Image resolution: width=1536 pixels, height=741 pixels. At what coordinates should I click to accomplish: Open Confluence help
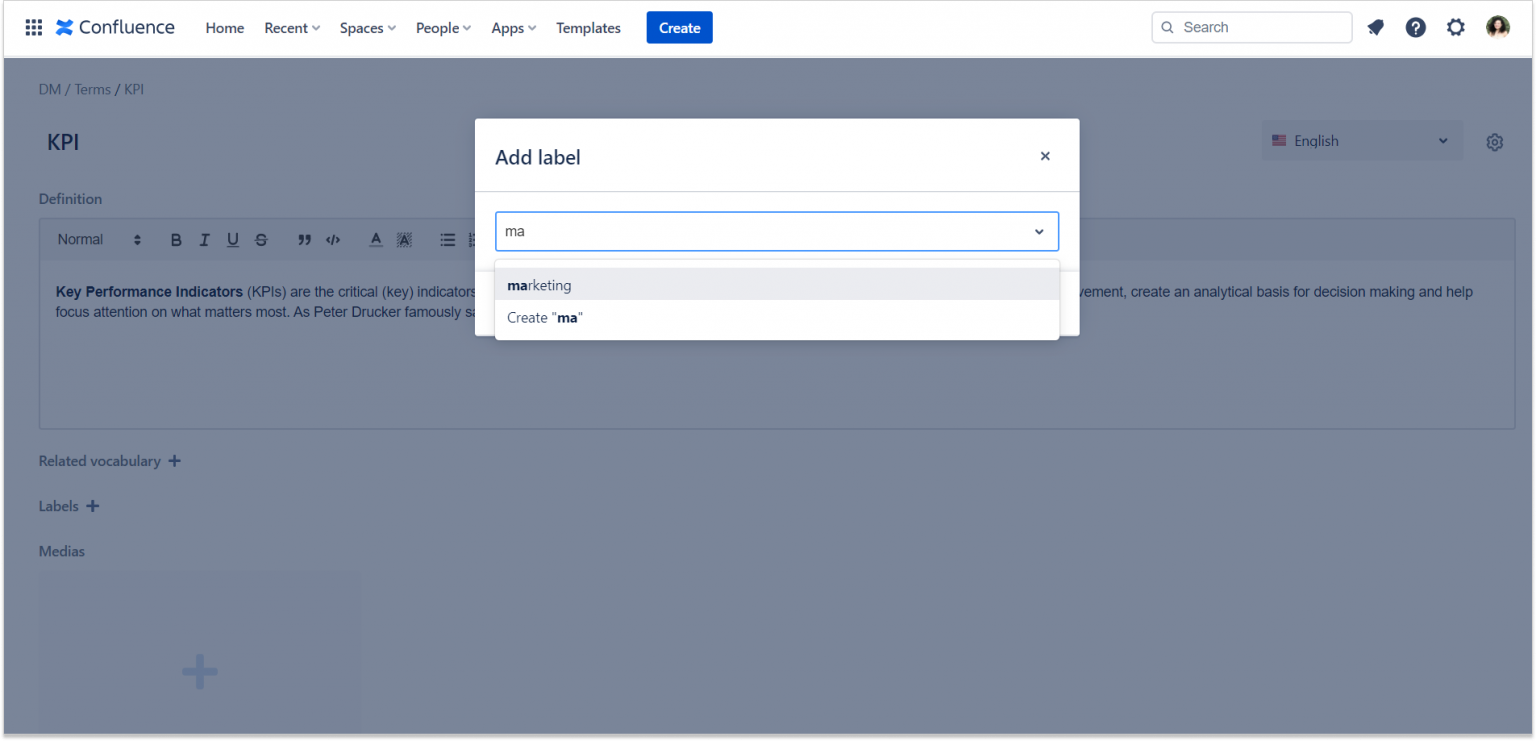point(1415,27)
